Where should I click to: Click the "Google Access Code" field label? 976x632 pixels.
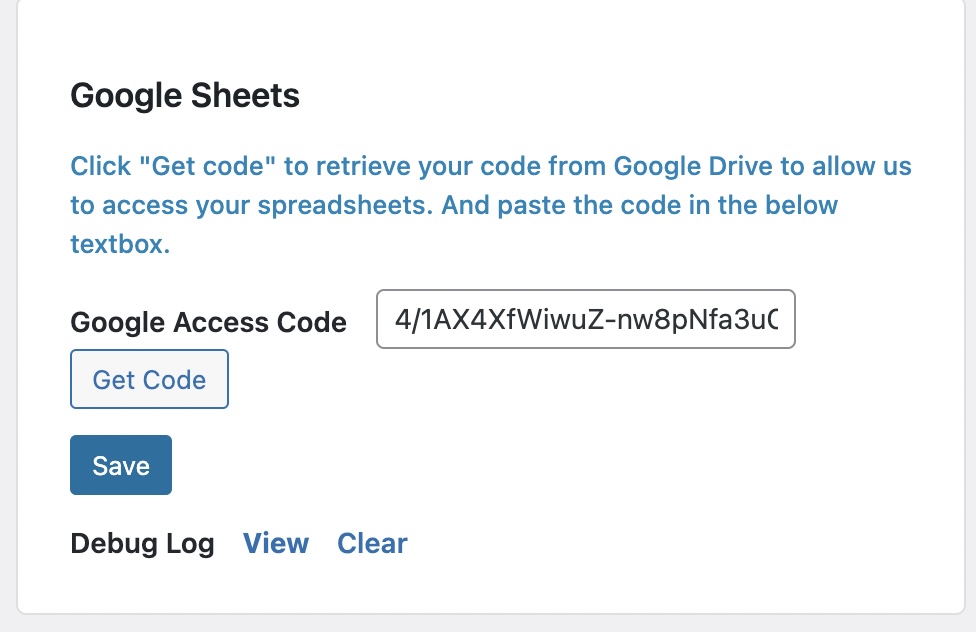[208, 322]
